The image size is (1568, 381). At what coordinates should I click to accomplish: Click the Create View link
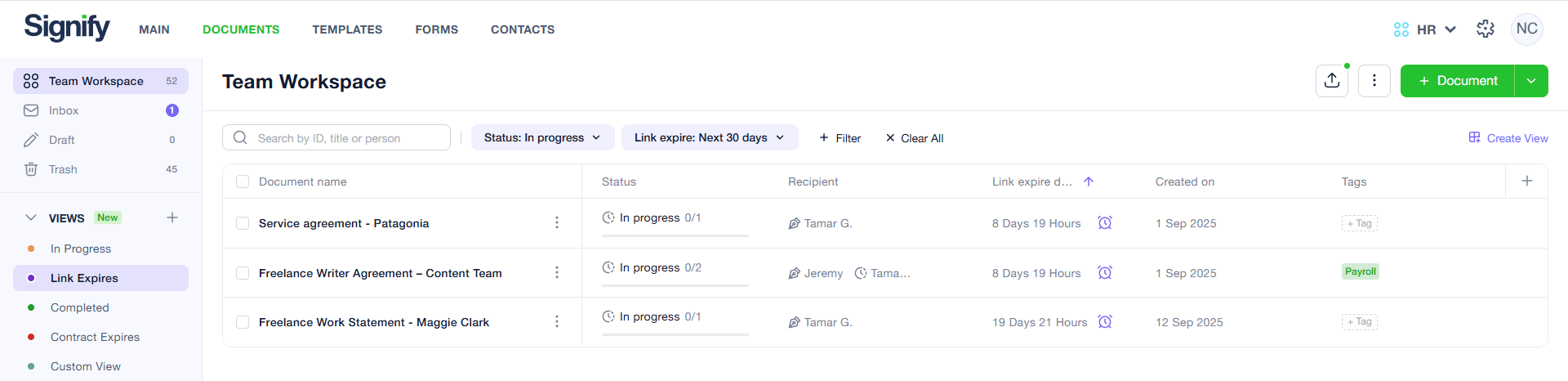(1508, 138)
